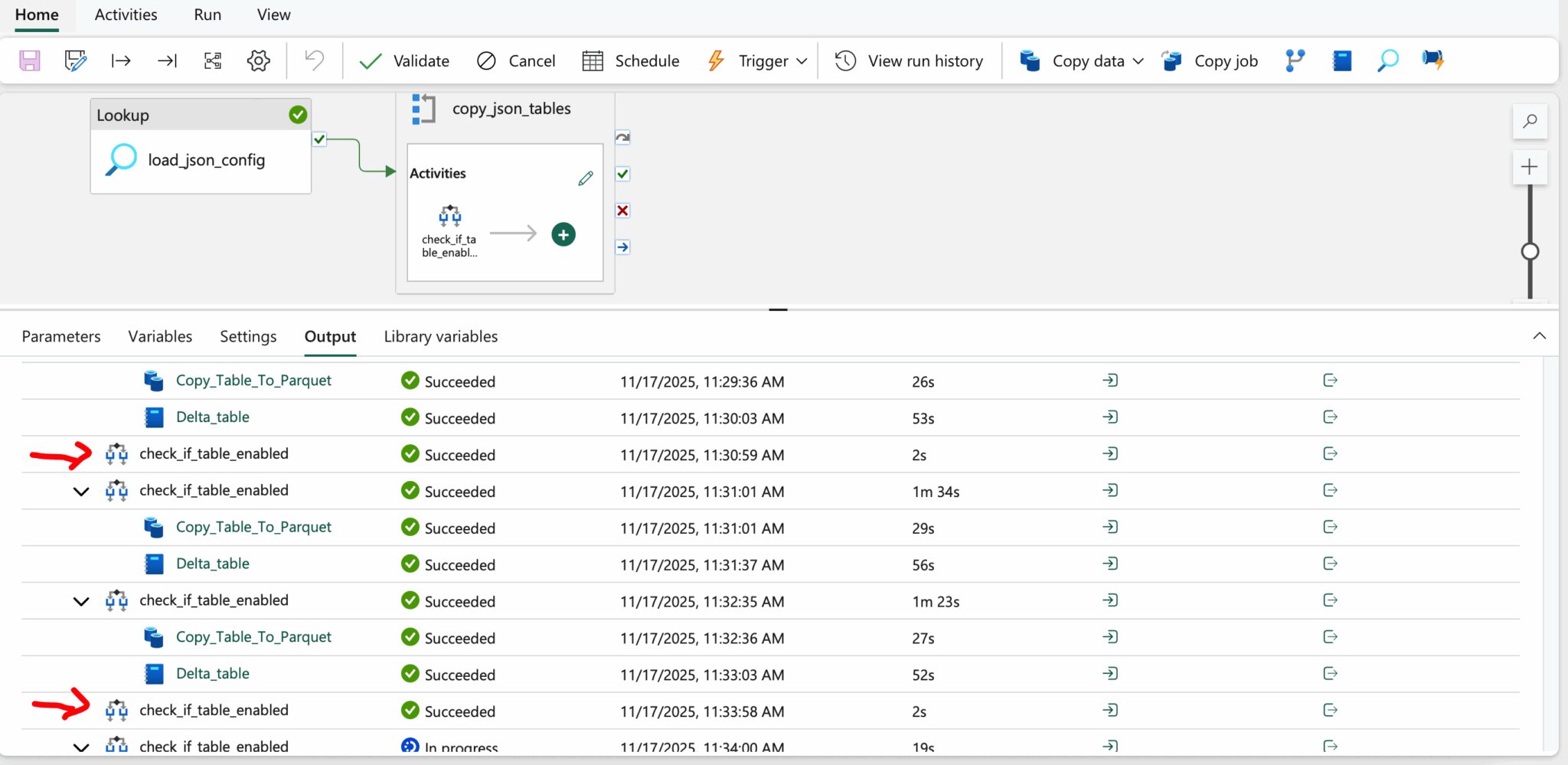Click the Schedule button
1568x765 pixels.
coord(631,60)
